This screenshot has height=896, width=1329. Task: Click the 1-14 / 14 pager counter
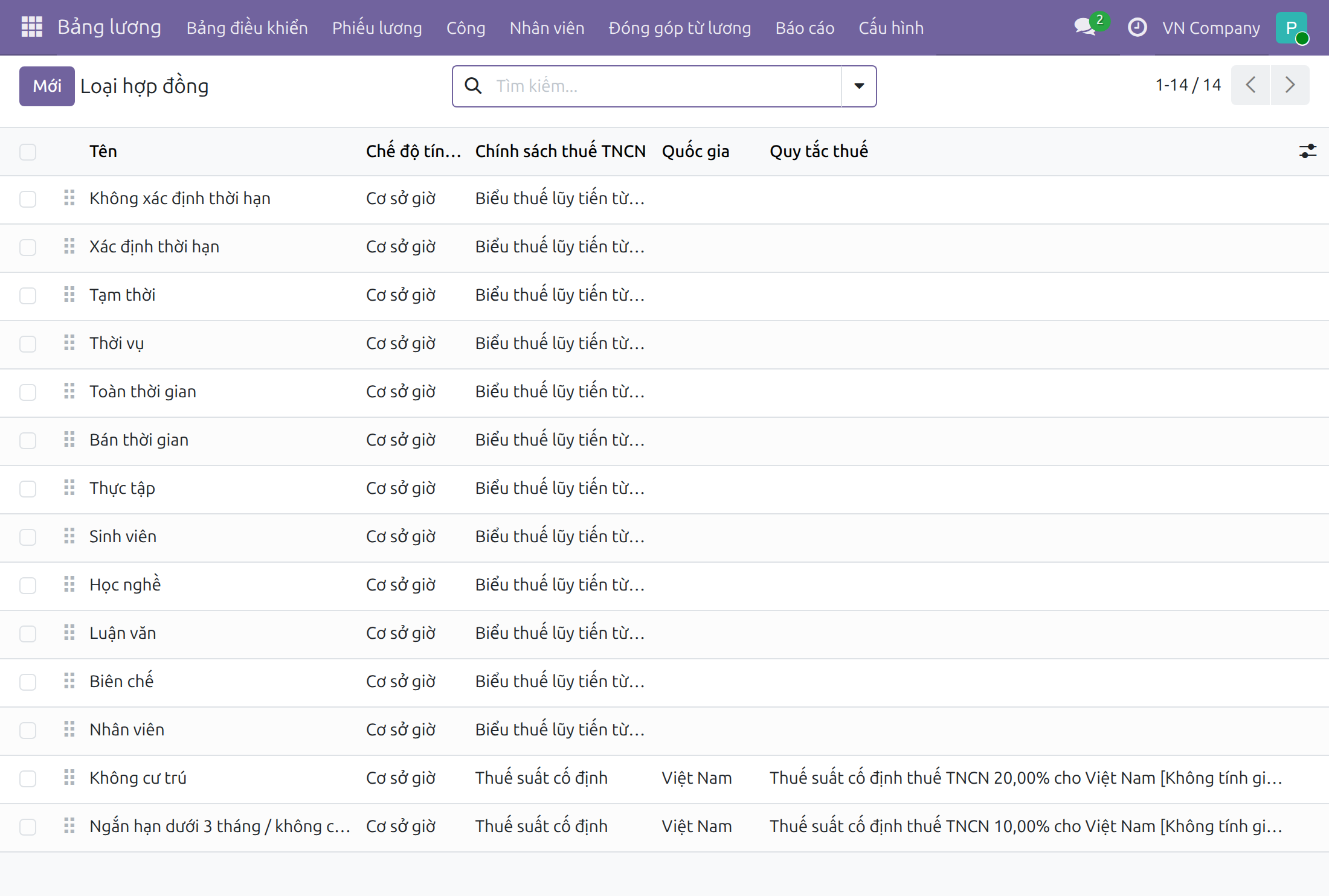(x=1188, y=85)
